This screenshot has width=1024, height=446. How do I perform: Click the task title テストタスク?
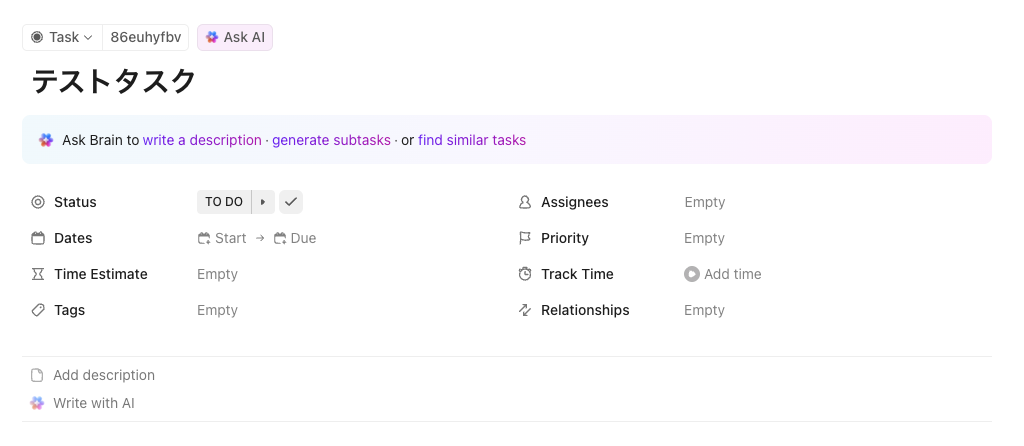tap(114, 82)
